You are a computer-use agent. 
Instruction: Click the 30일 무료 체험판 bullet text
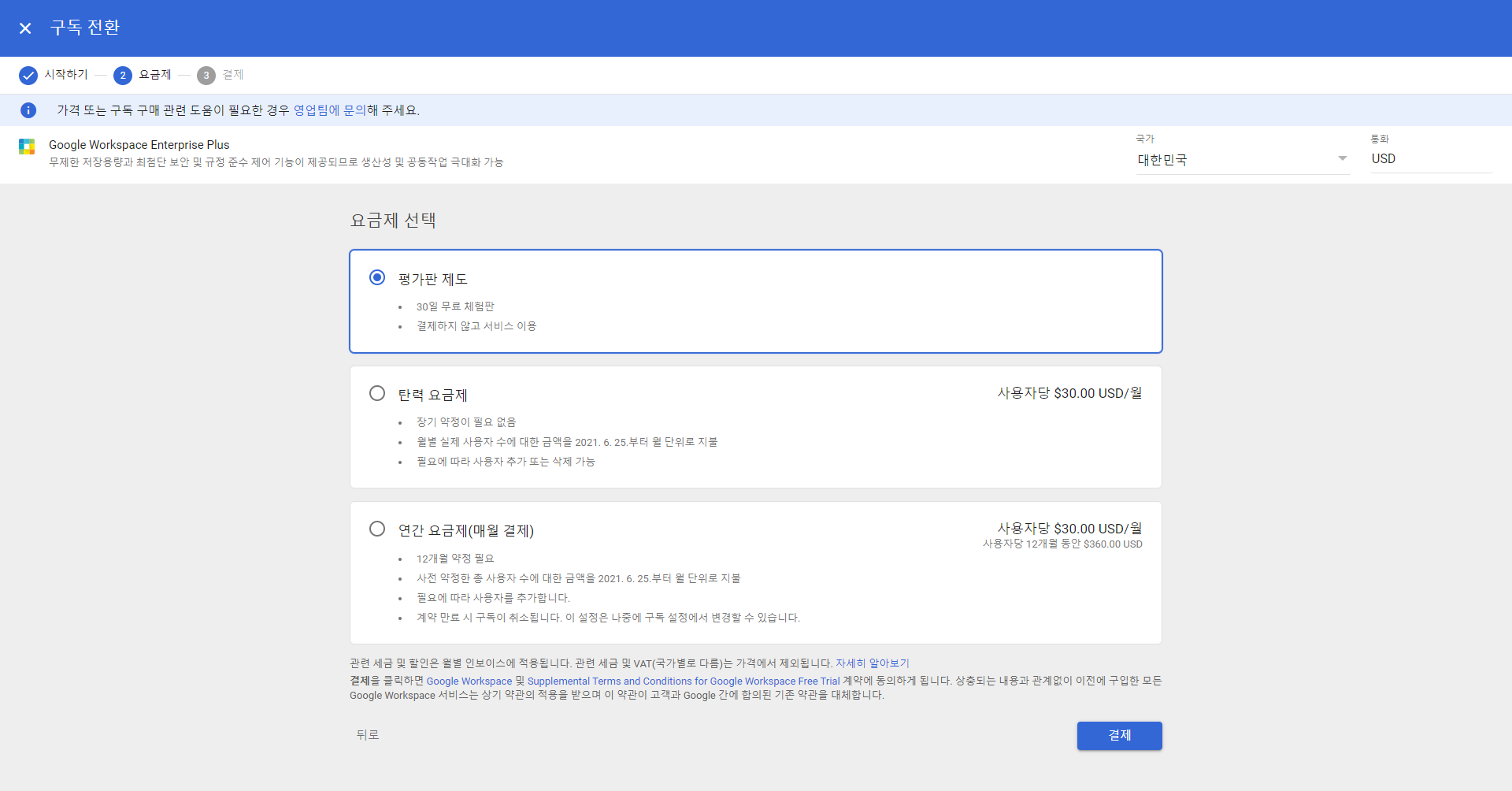455,306
